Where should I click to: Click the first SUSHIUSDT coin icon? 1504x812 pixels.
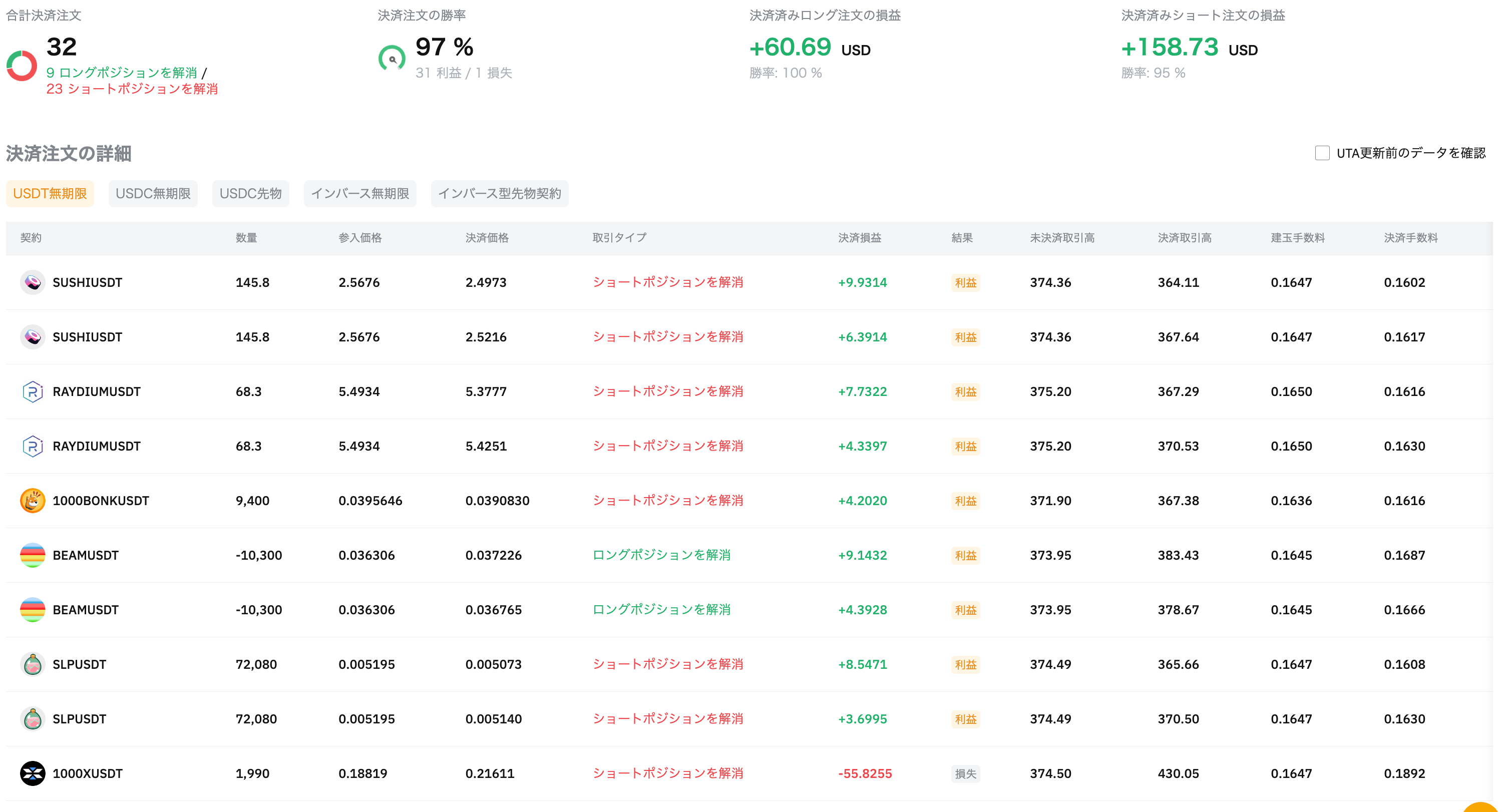click(33, 282)
